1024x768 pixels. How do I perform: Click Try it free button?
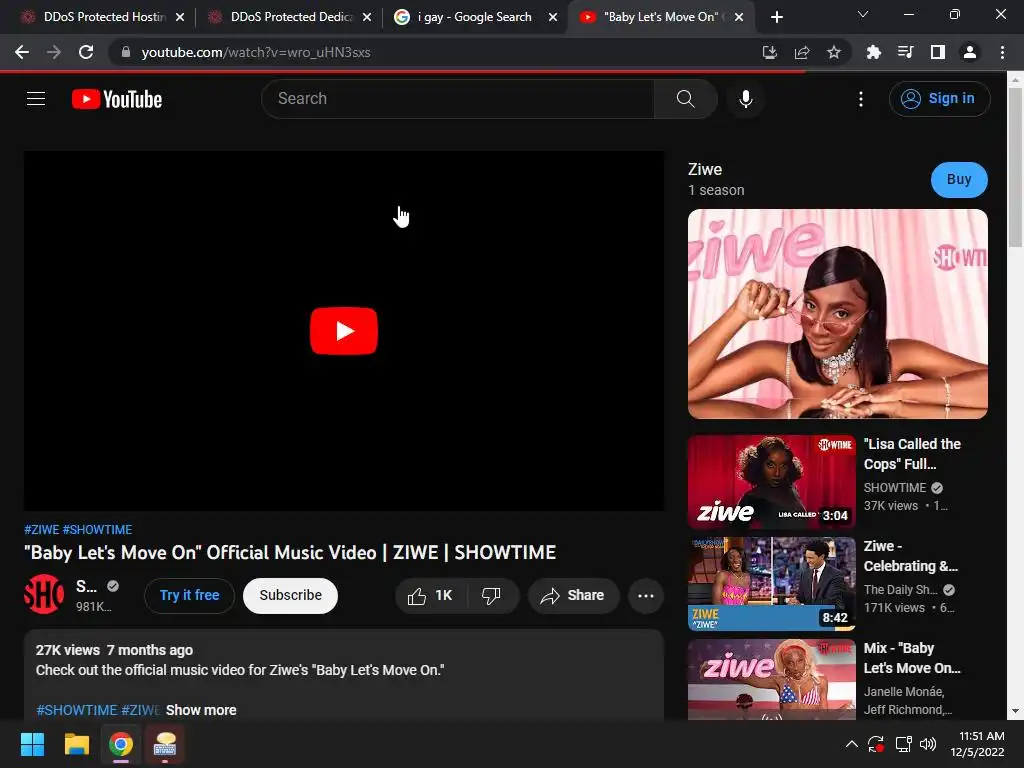coord(189,596)
